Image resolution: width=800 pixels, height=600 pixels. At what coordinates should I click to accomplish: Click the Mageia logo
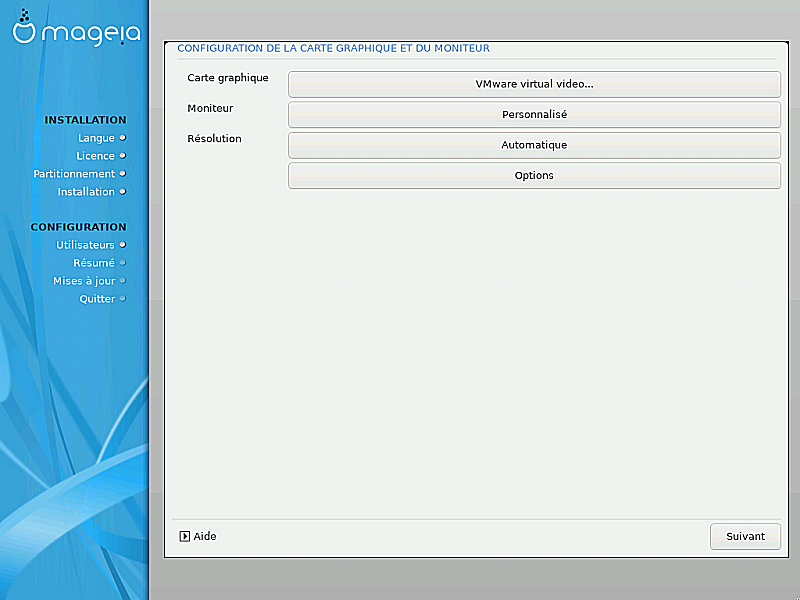pos(76,30)
